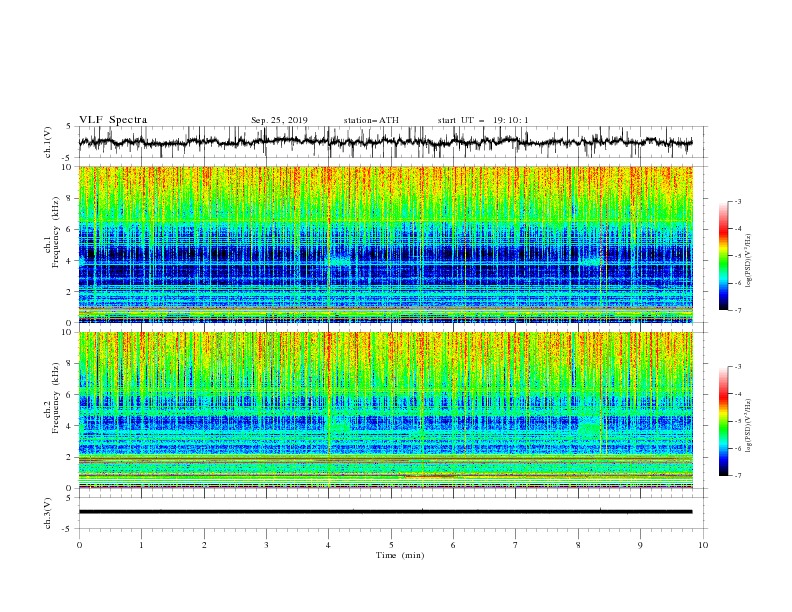
Task: Click the "-4" tick on ch.2 colorbar
Action: [737, 394]
